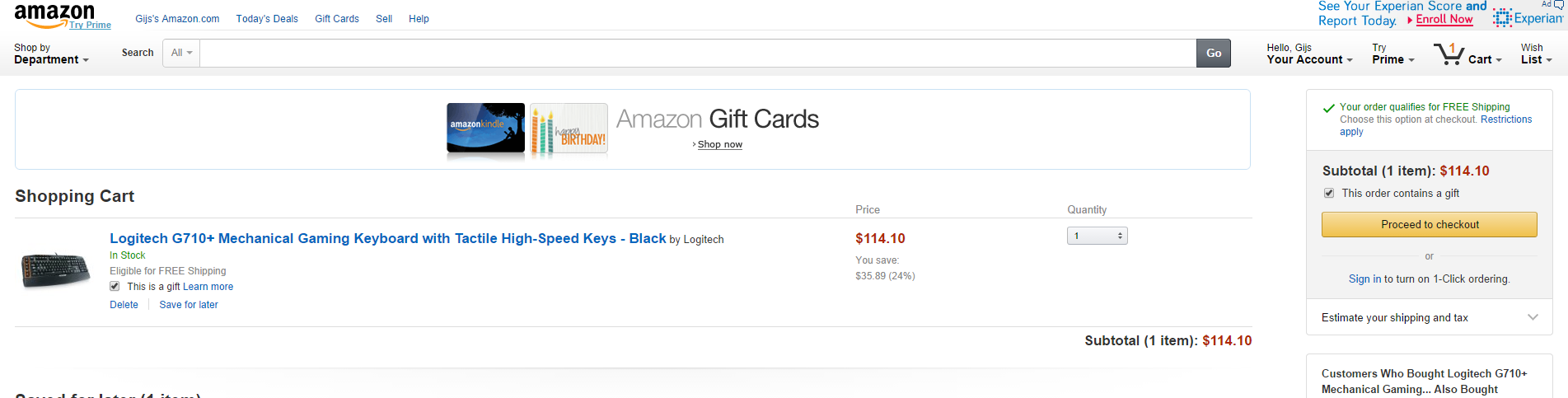Uncheck "This is a gift" checkbox
The width and height of the screenshot is (1568, 398).
point(115,287)
